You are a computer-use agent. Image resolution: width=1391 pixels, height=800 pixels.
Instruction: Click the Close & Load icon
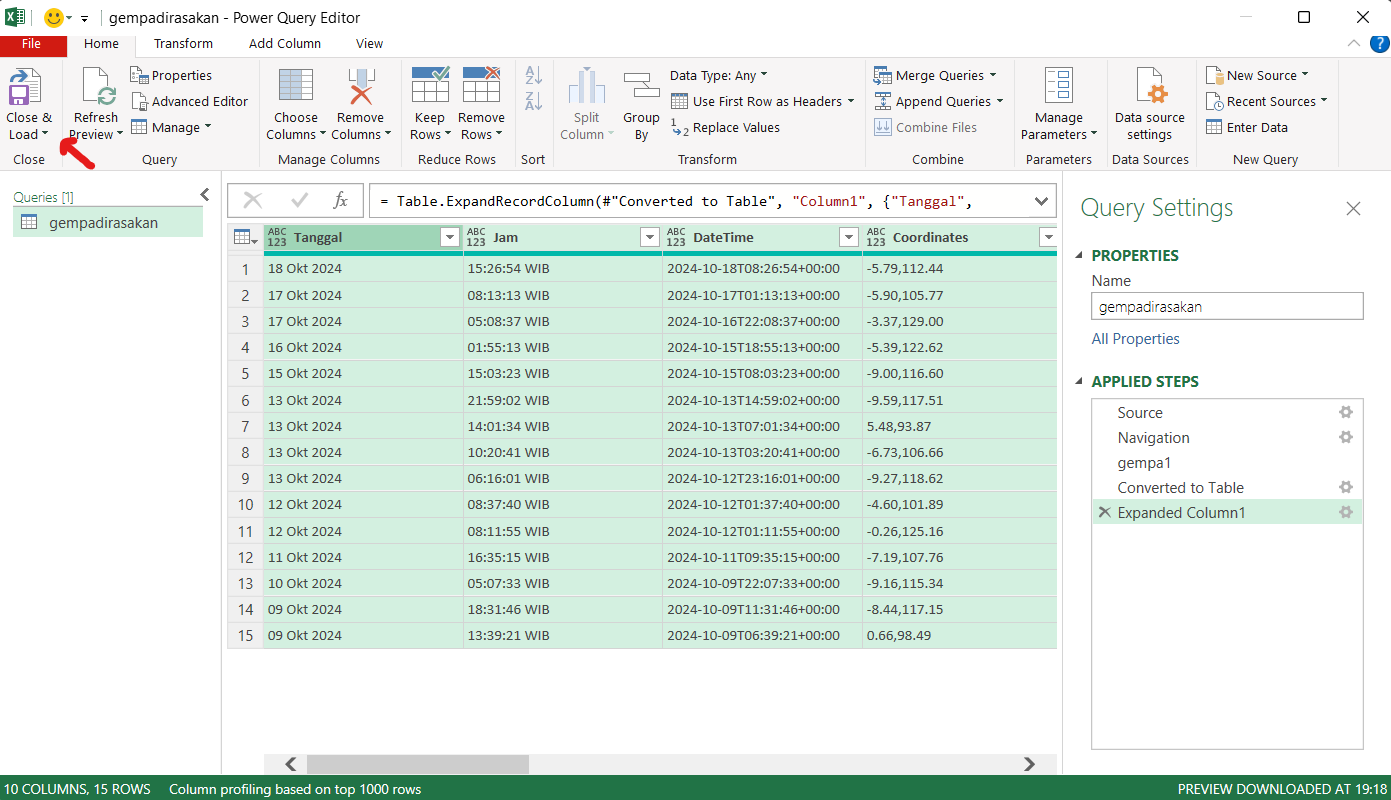click(25, 87)
